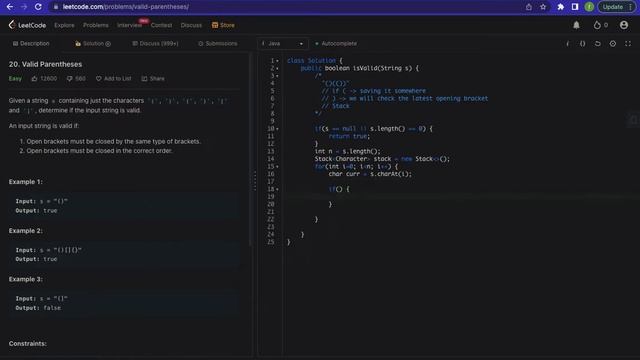
Task: Open the Contest menu item
Action: [161, 25]
